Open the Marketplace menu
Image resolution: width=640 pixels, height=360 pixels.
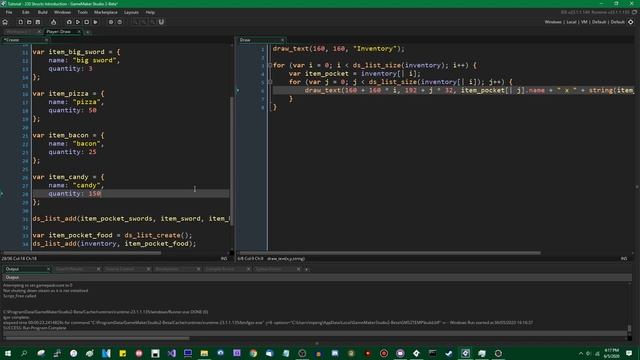pyautogui.click(x=106, y=12)
